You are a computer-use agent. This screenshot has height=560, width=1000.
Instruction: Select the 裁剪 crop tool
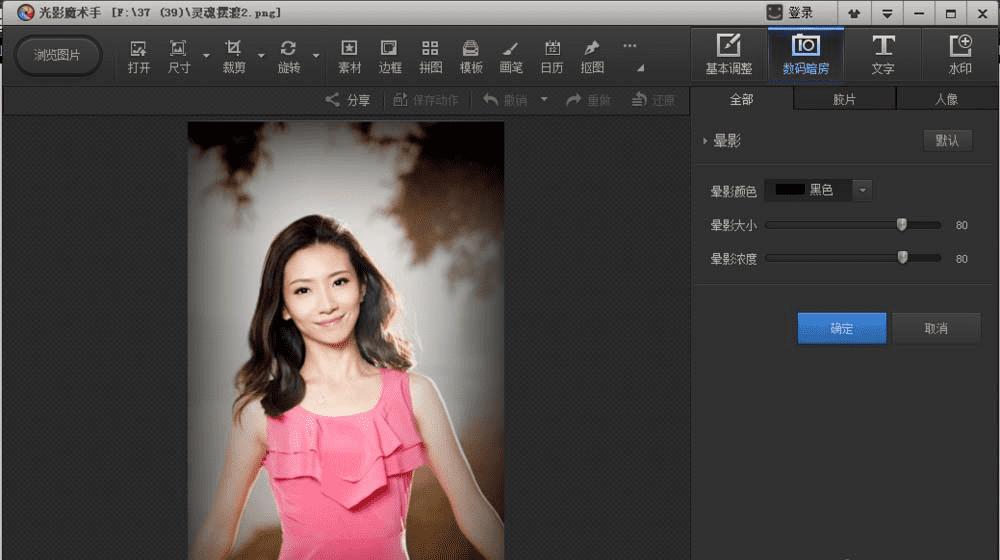233,56
